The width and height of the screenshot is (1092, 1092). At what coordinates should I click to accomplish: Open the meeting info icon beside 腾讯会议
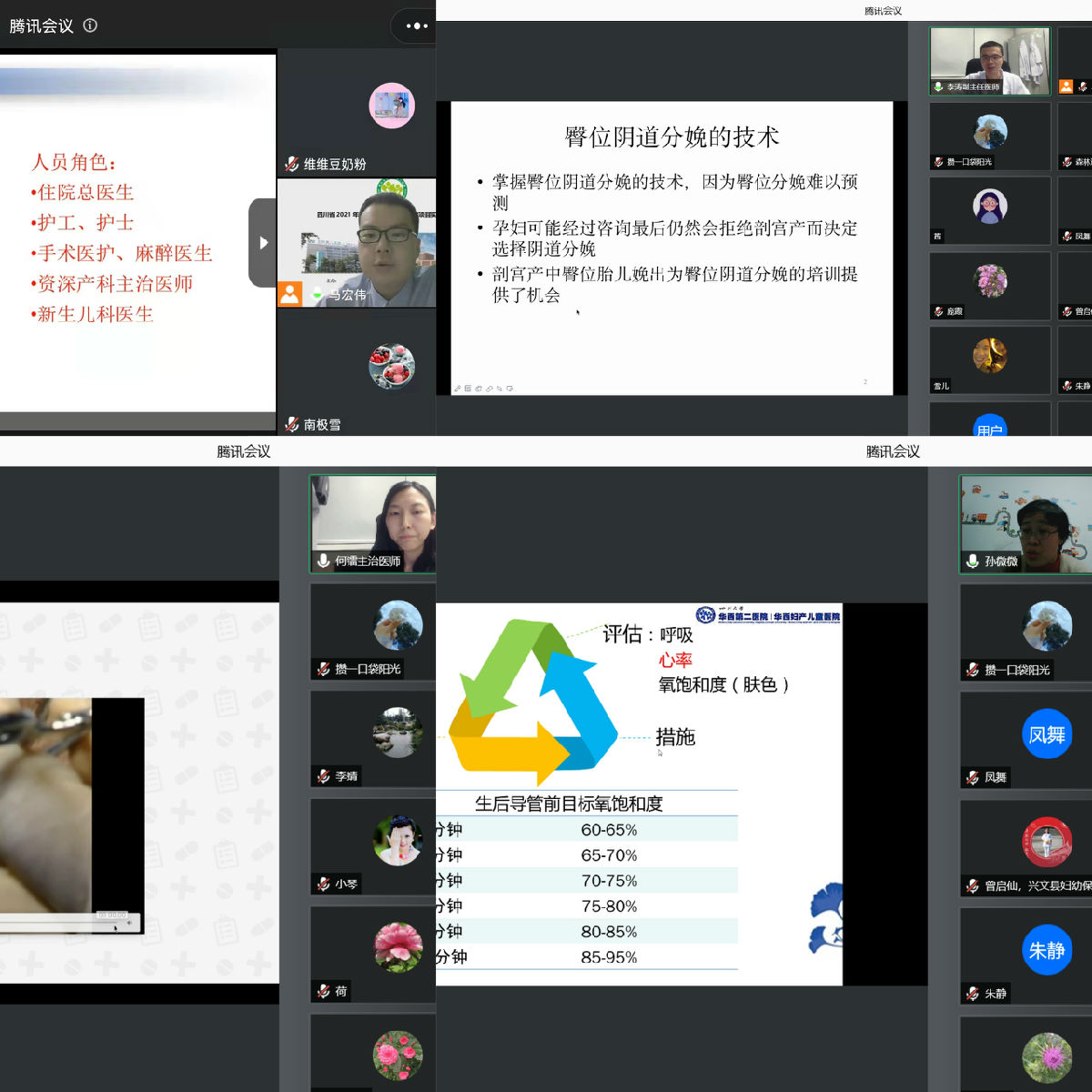pyautogui.click(x=90, y=25)
